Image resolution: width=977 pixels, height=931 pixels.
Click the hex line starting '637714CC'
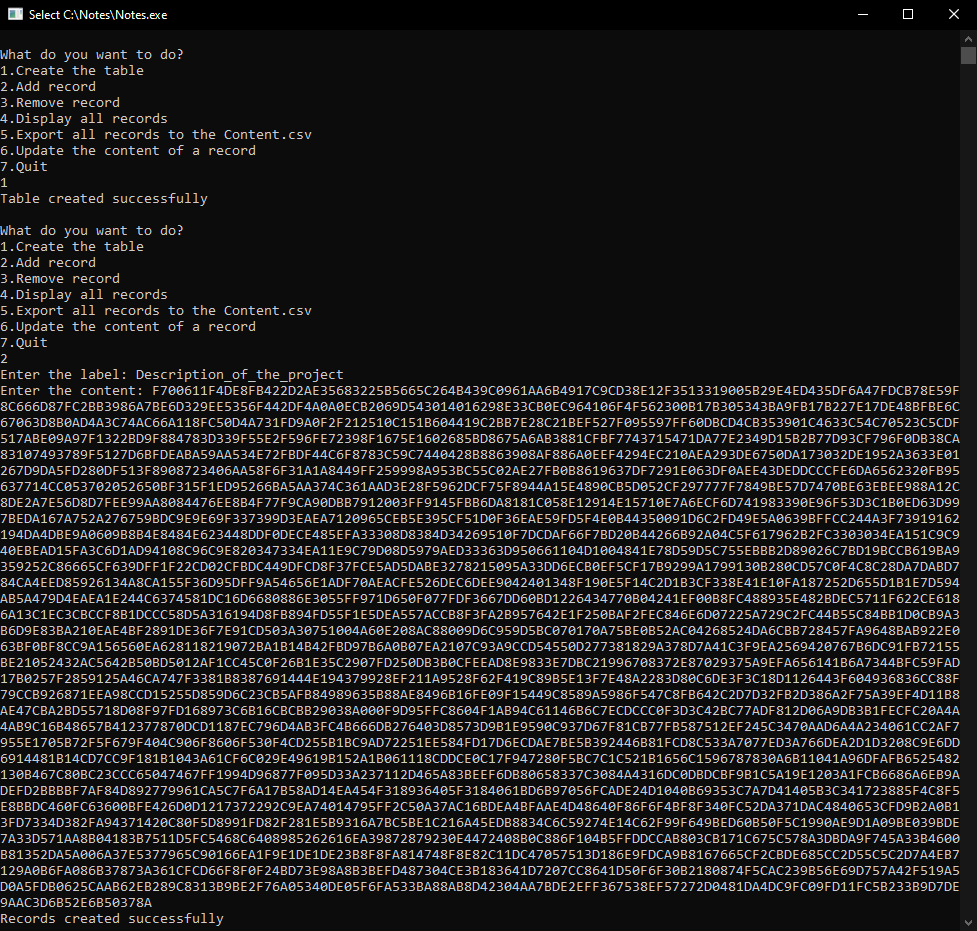coord(480,487)
